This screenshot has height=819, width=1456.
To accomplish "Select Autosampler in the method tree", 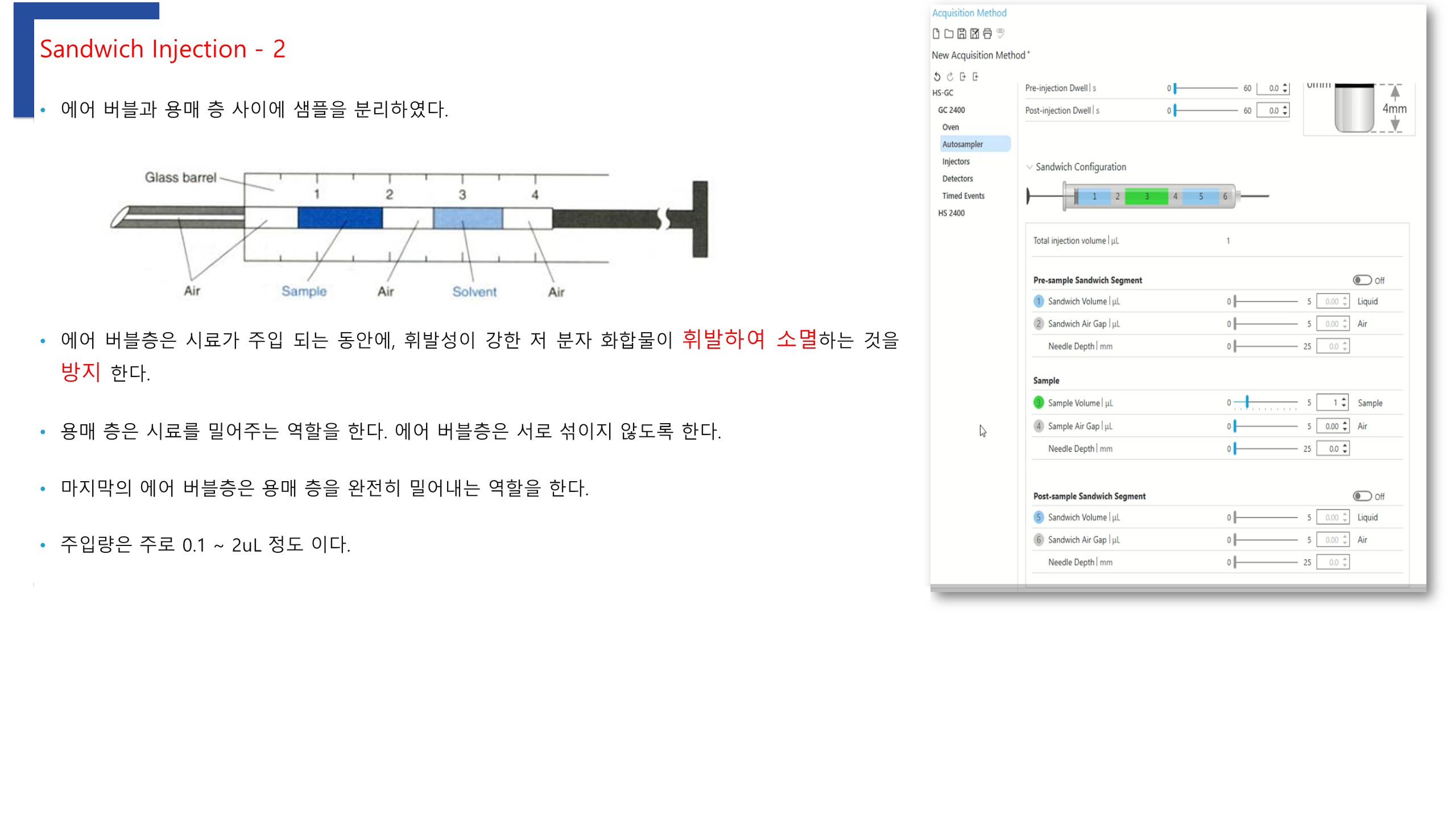I will point(962,144).
